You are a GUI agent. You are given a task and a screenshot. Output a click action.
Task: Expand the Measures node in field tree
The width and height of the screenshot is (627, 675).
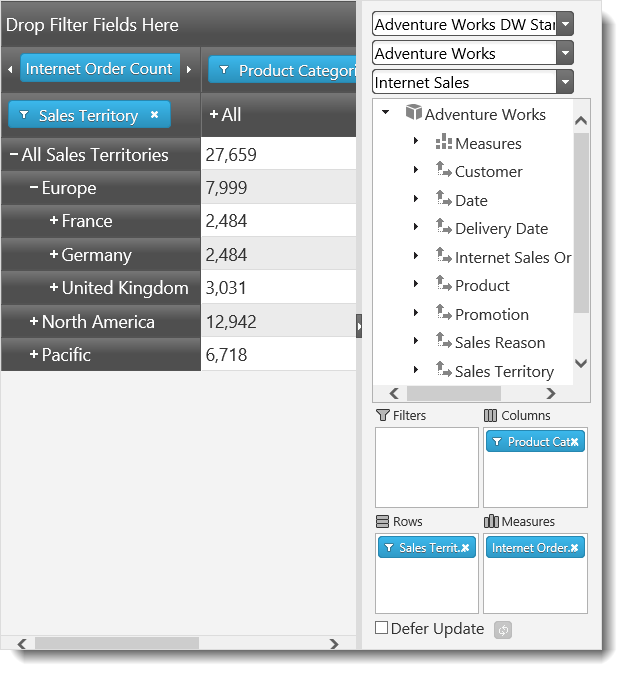(x=416, y=142)
